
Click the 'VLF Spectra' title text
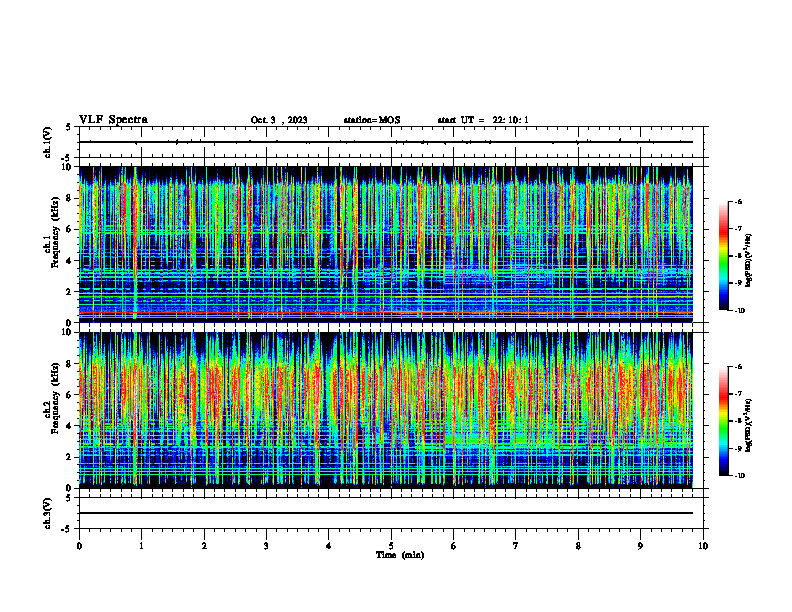click(113, 120)
